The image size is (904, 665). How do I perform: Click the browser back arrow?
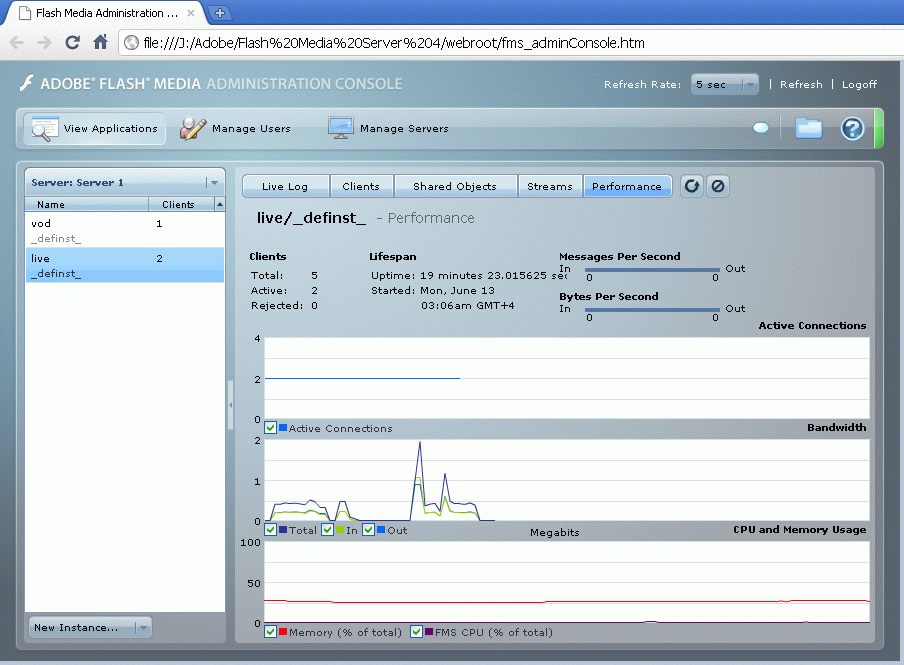(17, 43)
